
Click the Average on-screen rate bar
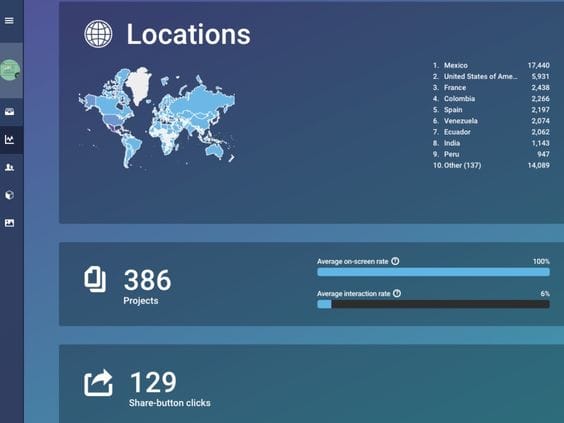coord(433,272)
